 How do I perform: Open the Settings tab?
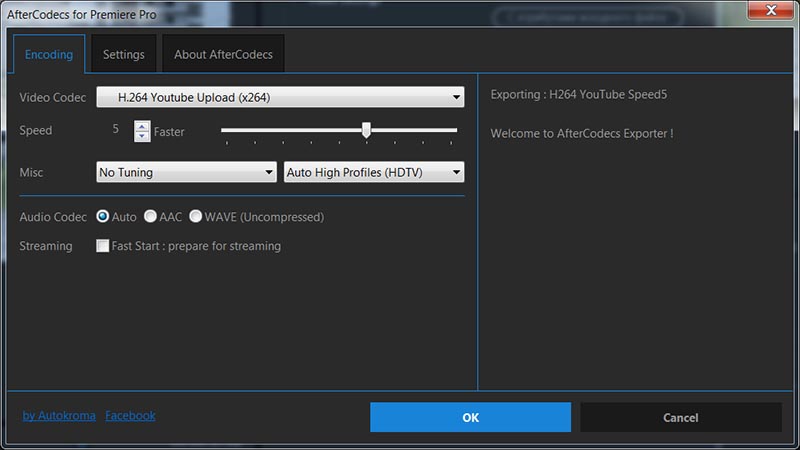pyautogui.click(x=123, y=54)
